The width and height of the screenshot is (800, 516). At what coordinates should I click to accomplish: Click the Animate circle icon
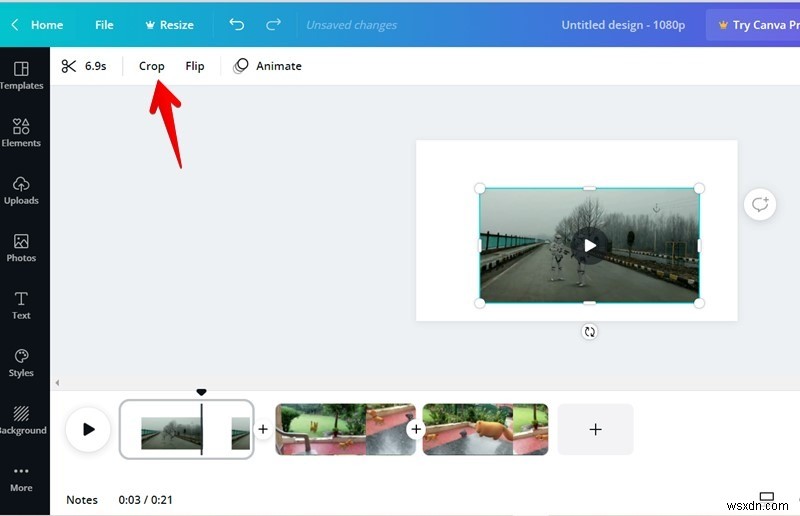(240, 66)
